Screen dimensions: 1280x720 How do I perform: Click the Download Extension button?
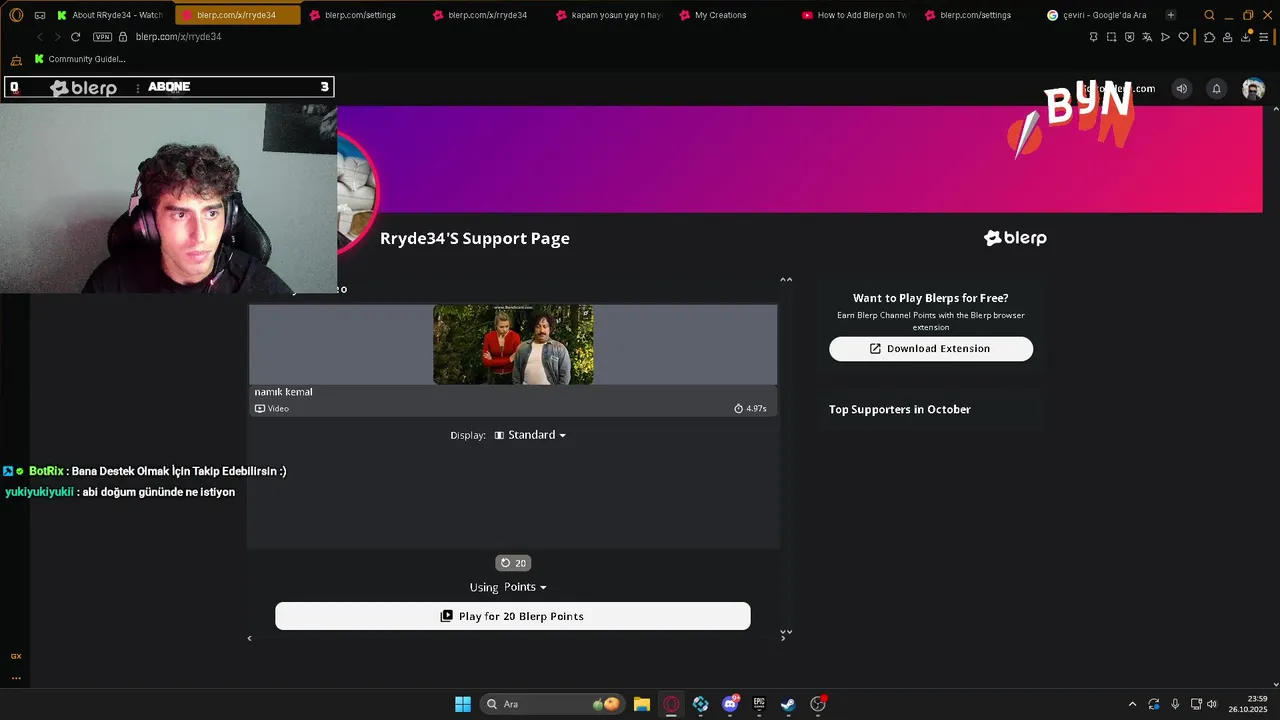931,348
